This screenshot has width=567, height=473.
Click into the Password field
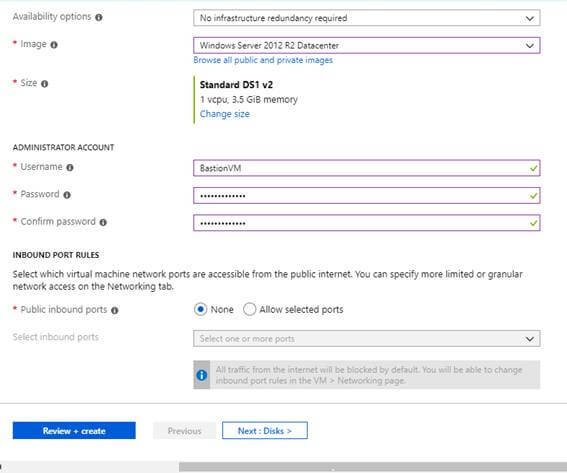click(x=367, y=196)
